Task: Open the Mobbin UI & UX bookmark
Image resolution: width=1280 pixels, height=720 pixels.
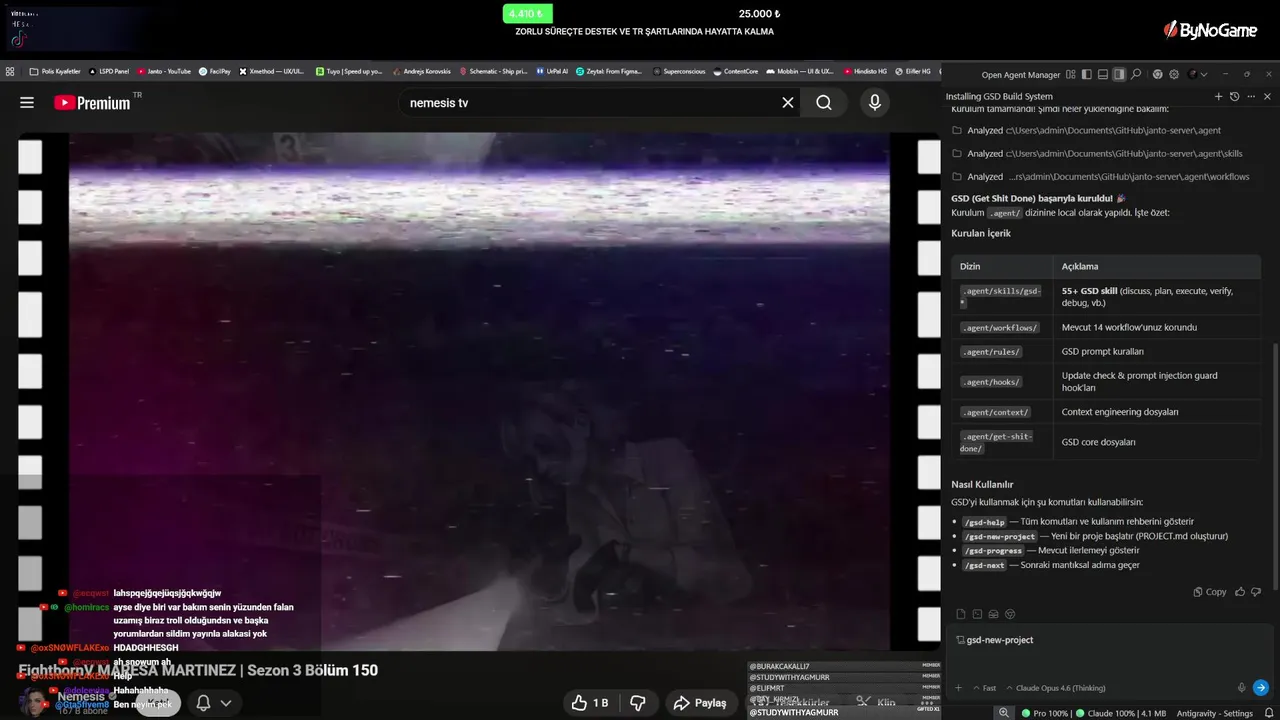Action: (x=801, y=72)
